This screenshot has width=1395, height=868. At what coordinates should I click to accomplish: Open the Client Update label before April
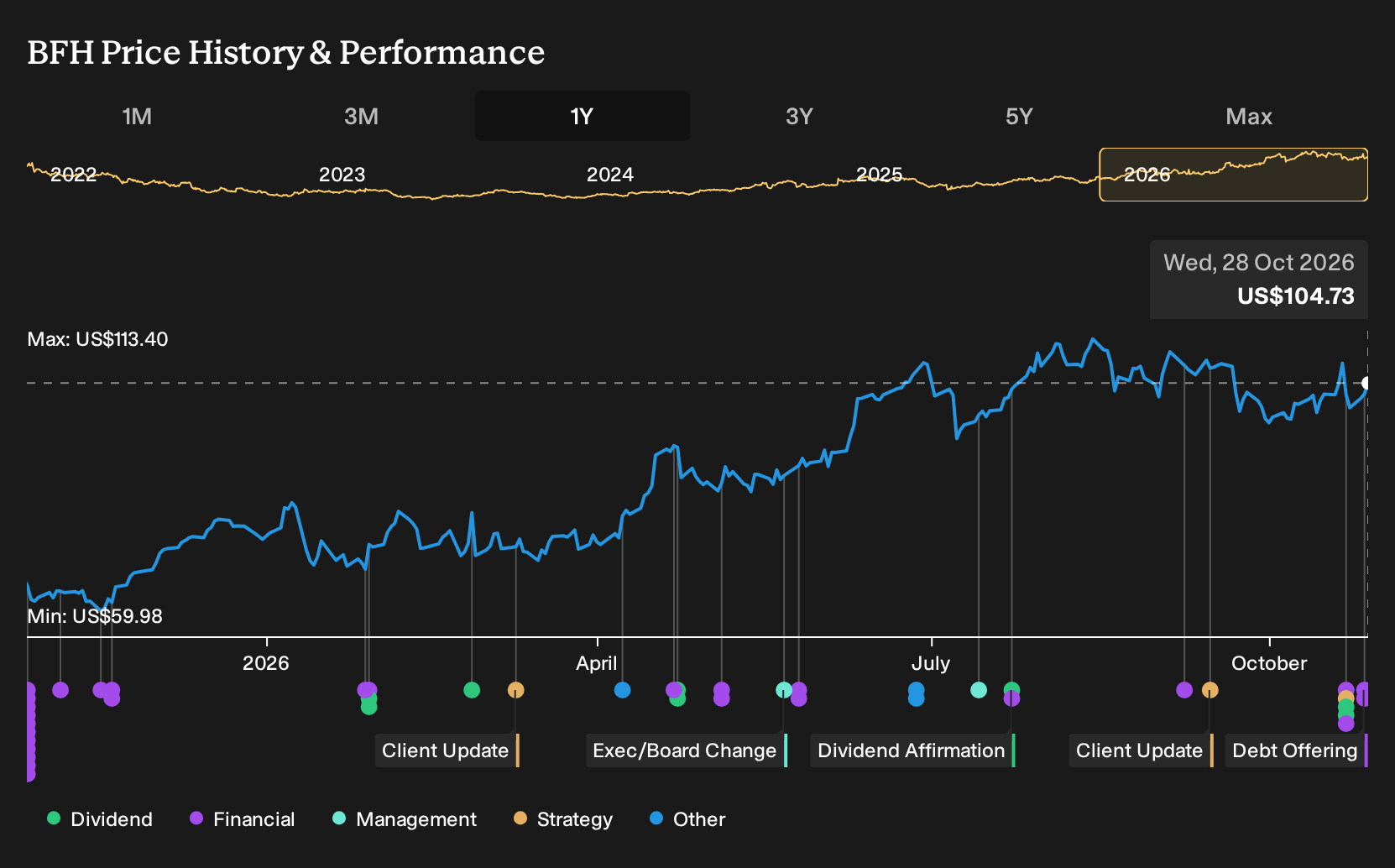tap(447, 750)
